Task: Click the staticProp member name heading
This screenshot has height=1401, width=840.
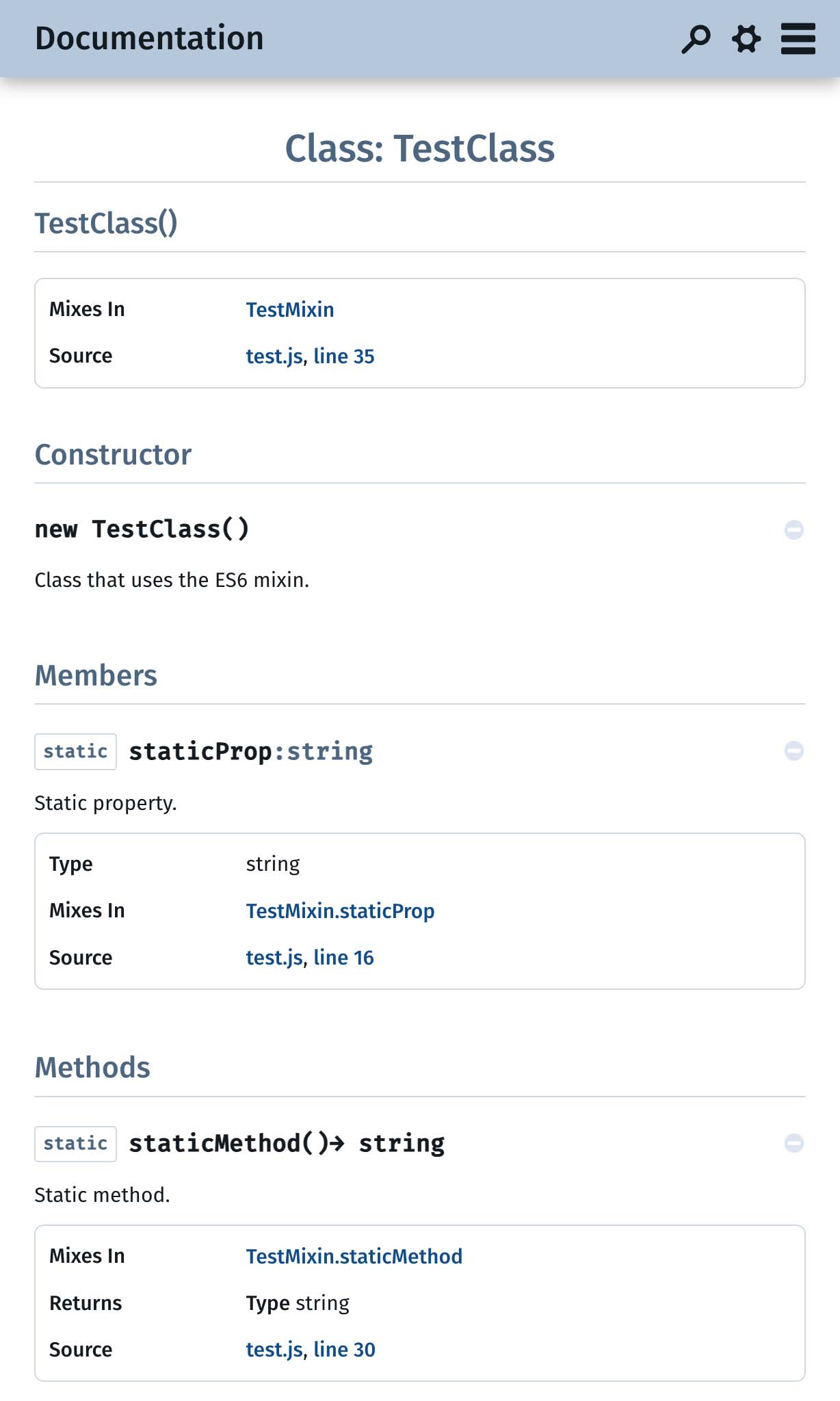Action: pos(200,751)
